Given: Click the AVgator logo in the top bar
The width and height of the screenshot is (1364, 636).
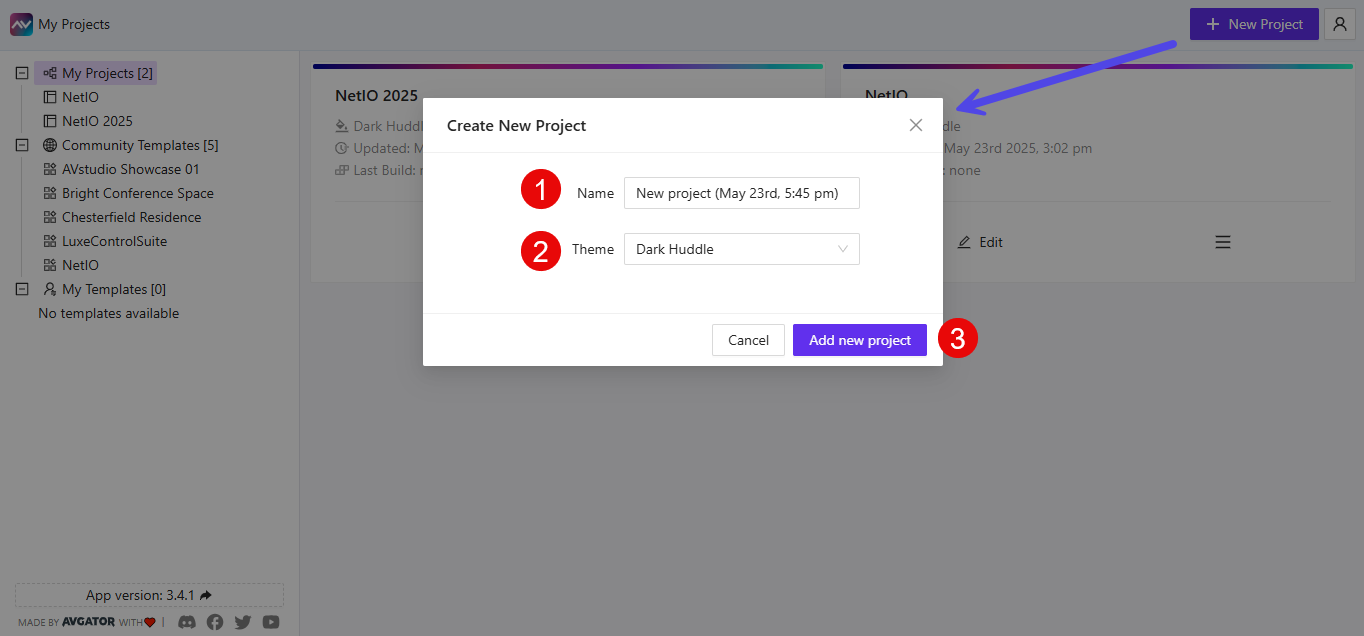Looking at the screenshot, I should [20, 23].
